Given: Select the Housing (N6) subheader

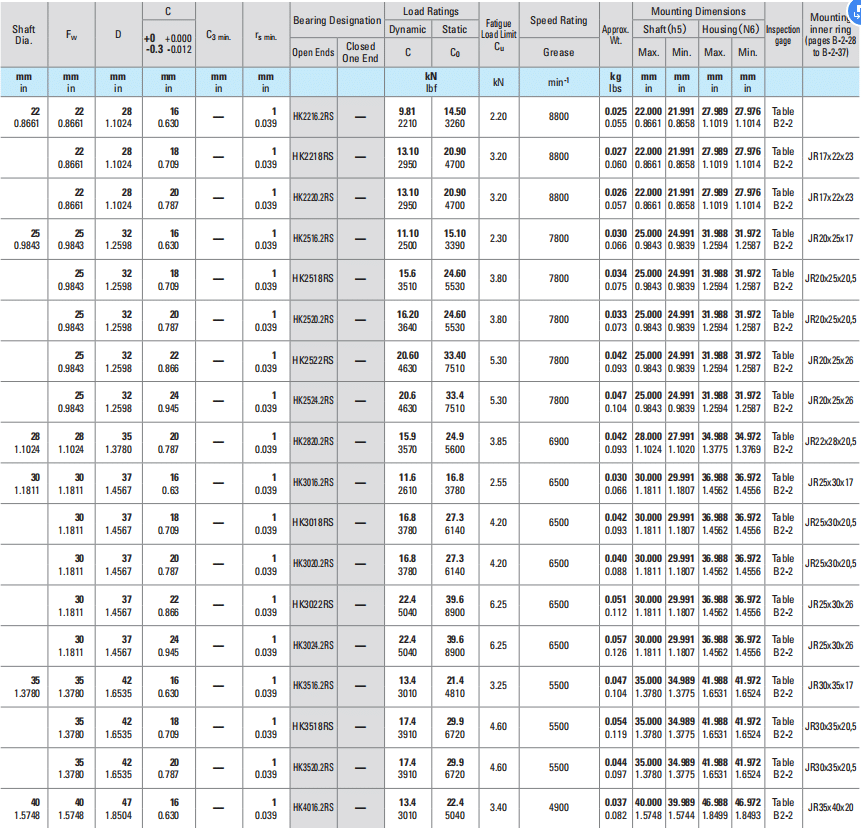Looking at the screenshot, I should 730,30.
